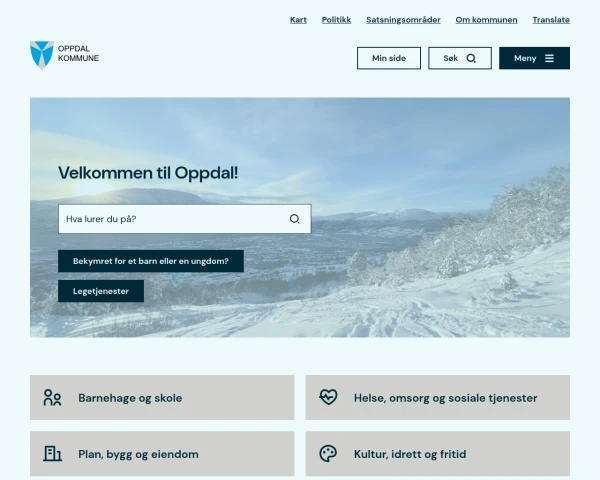
Task: Click the hamburger icon in Meny button
Action: 549,58
